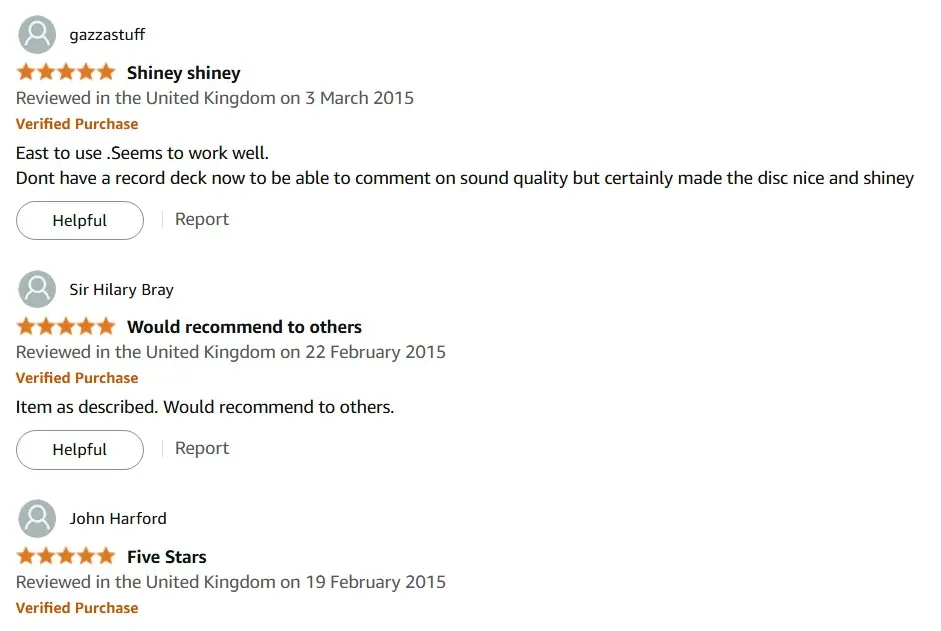This screenshot has height=631, width=941.
Task: Open Sir Hilary Bray's profile name
Action: (121, 289)
